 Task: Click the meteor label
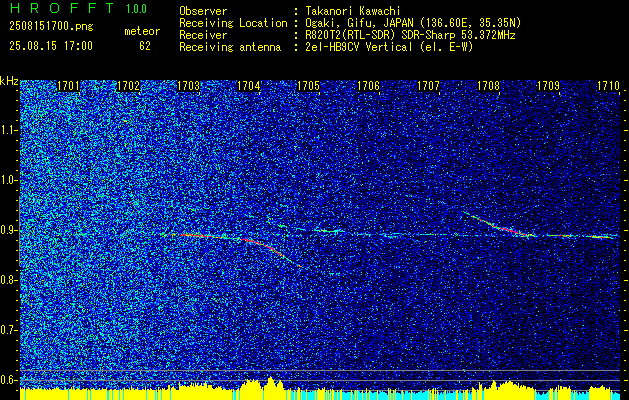tap(142, 31)
